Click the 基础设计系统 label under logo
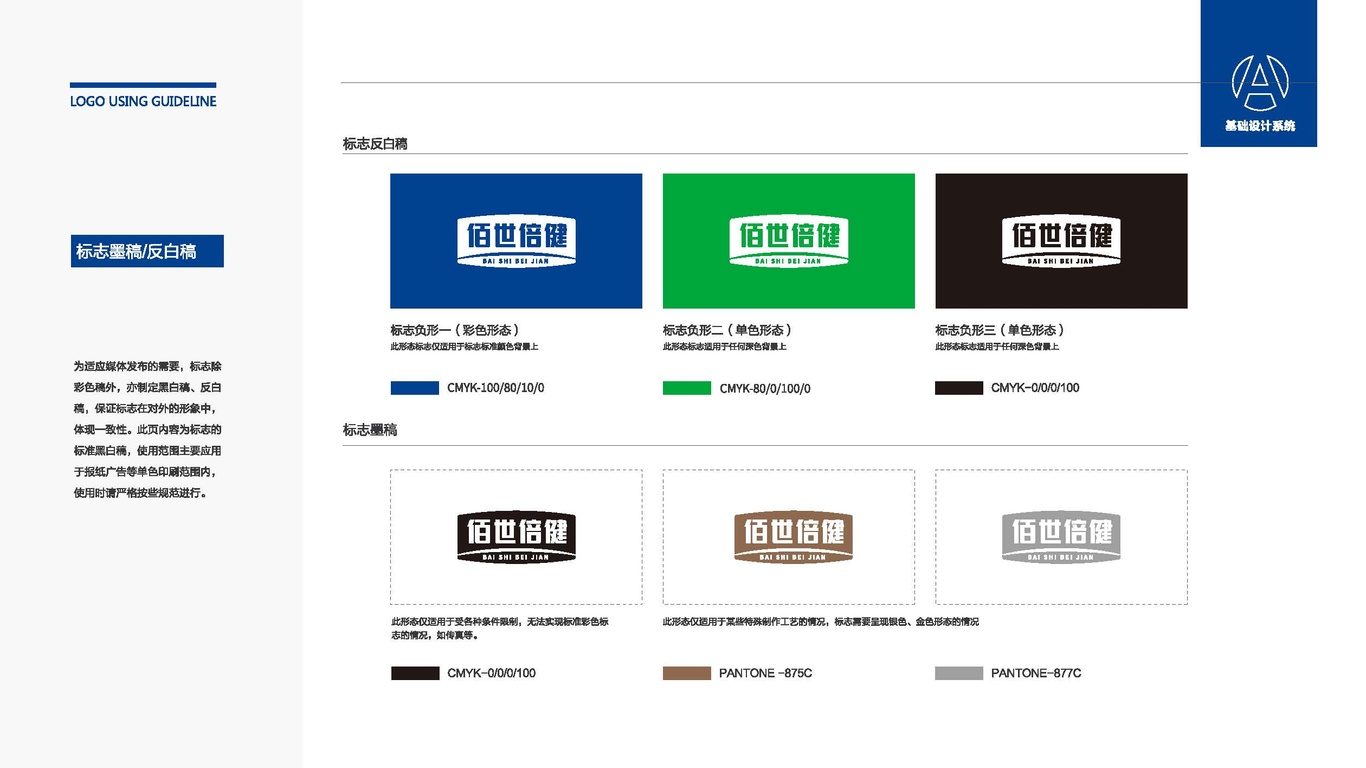 tap(1259, 126)
